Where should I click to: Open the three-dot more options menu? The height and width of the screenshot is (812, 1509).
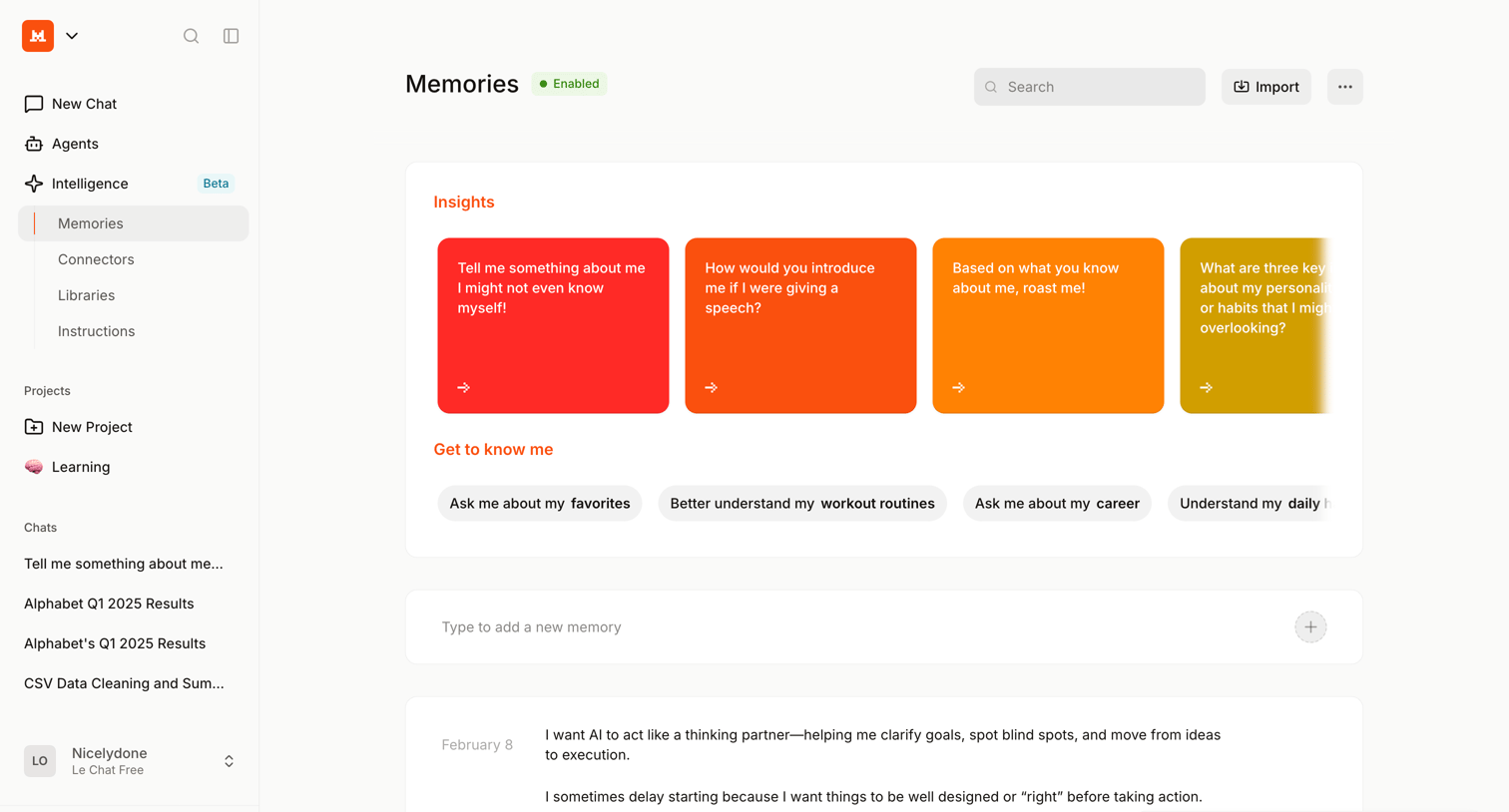1344,87
